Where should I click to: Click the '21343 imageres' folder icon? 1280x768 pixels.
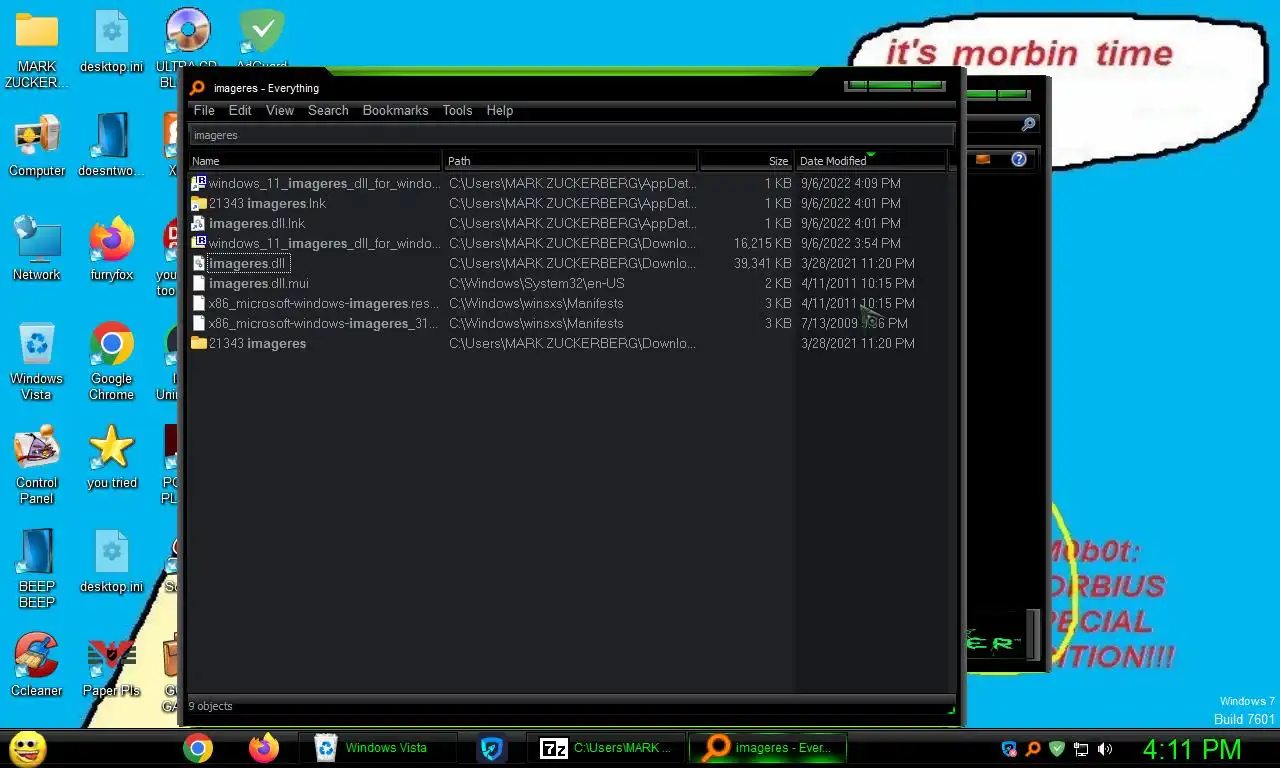point(198,343)
